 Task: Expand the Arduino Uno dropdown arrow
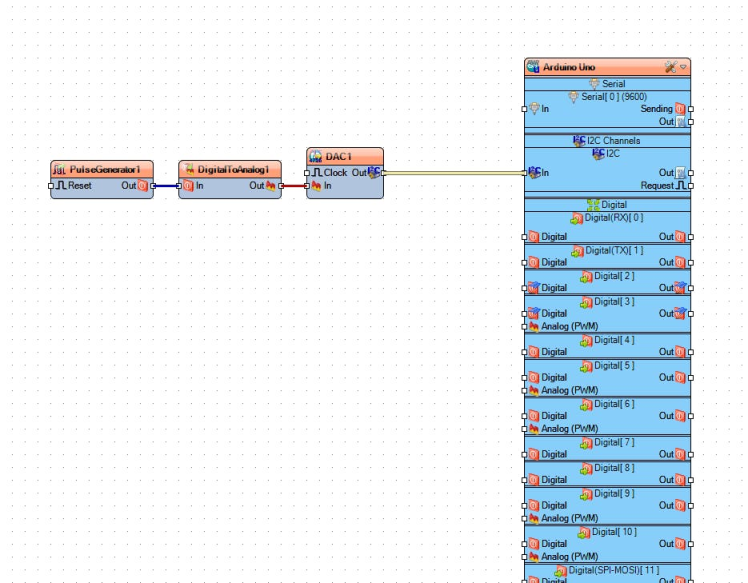point(683,67)
